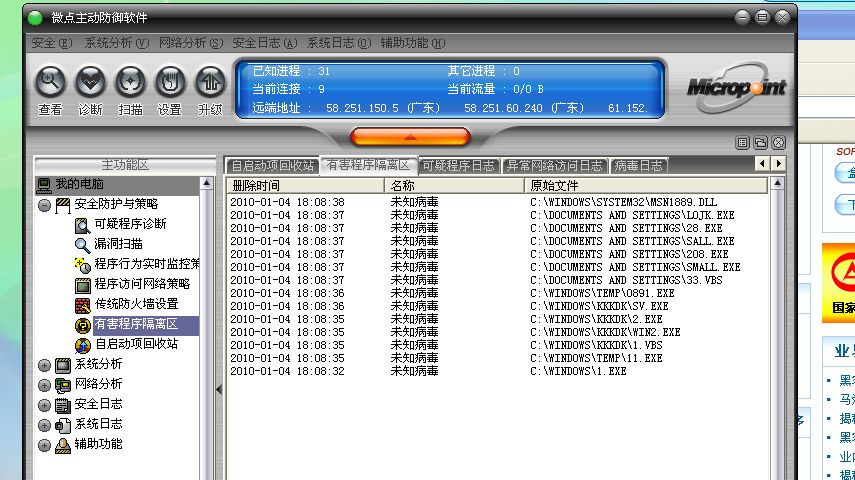Sort by the 删除时间 column header

tap(305, 185)
